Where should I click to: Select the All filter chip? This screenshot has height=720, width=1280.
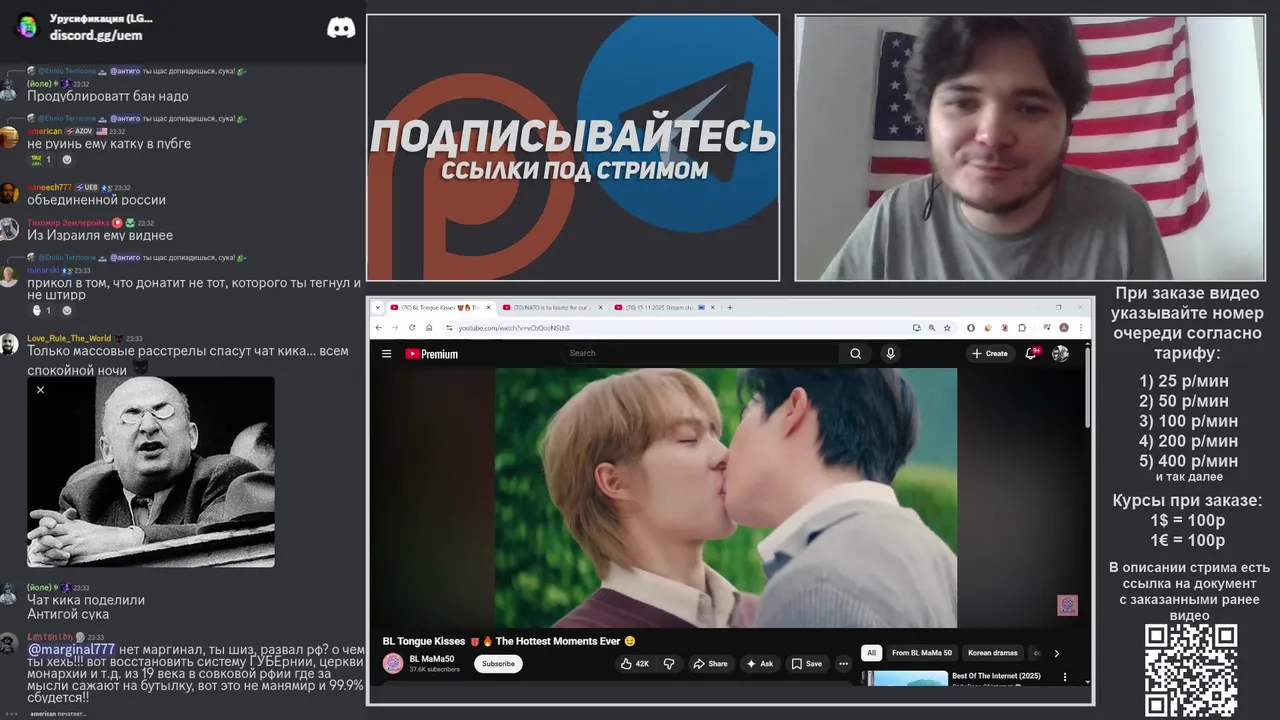pyautogui.click(x=871, y=653)
